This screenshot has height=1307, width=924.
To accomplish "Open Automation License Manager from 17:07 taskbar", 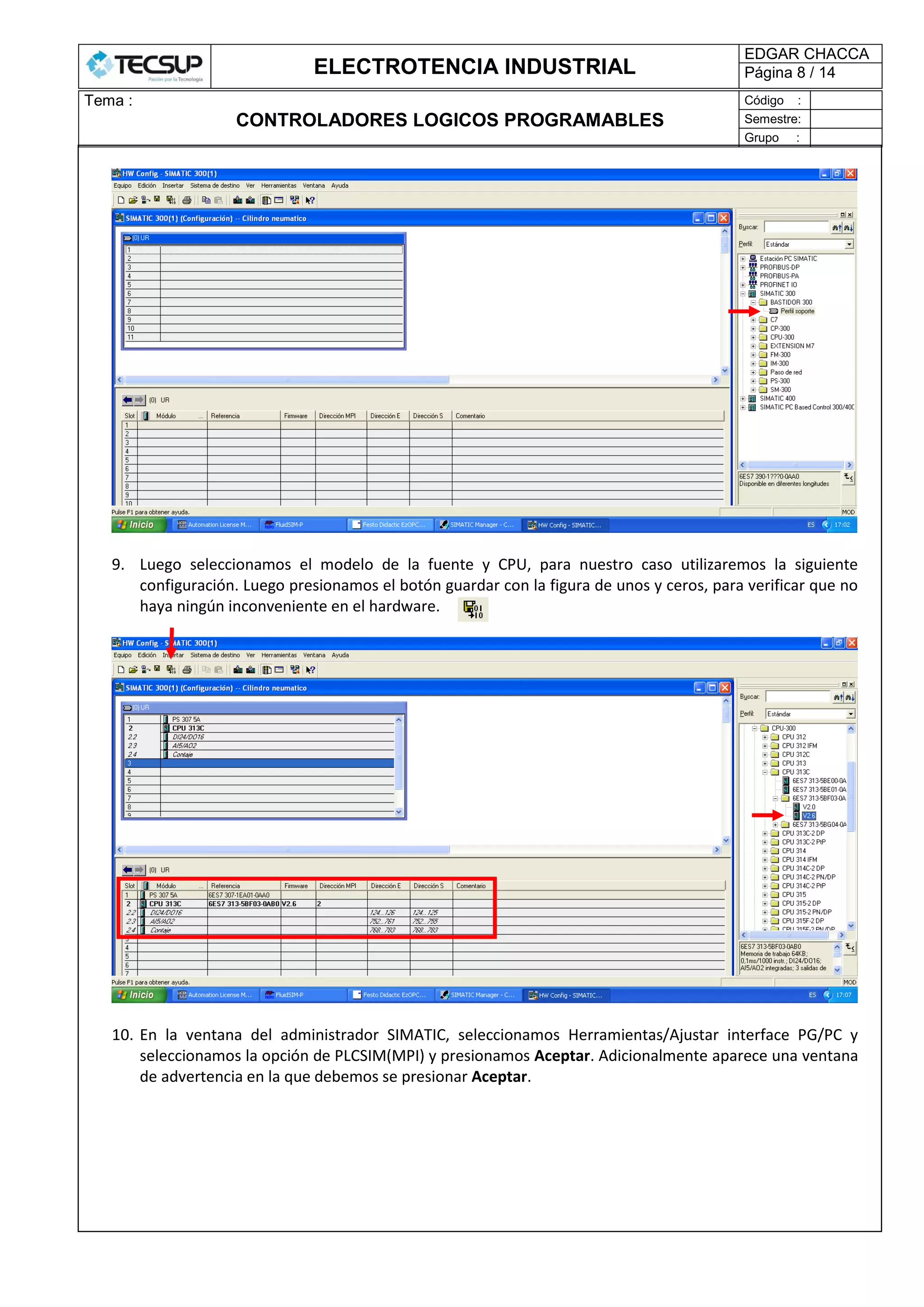I will [215, 995].
